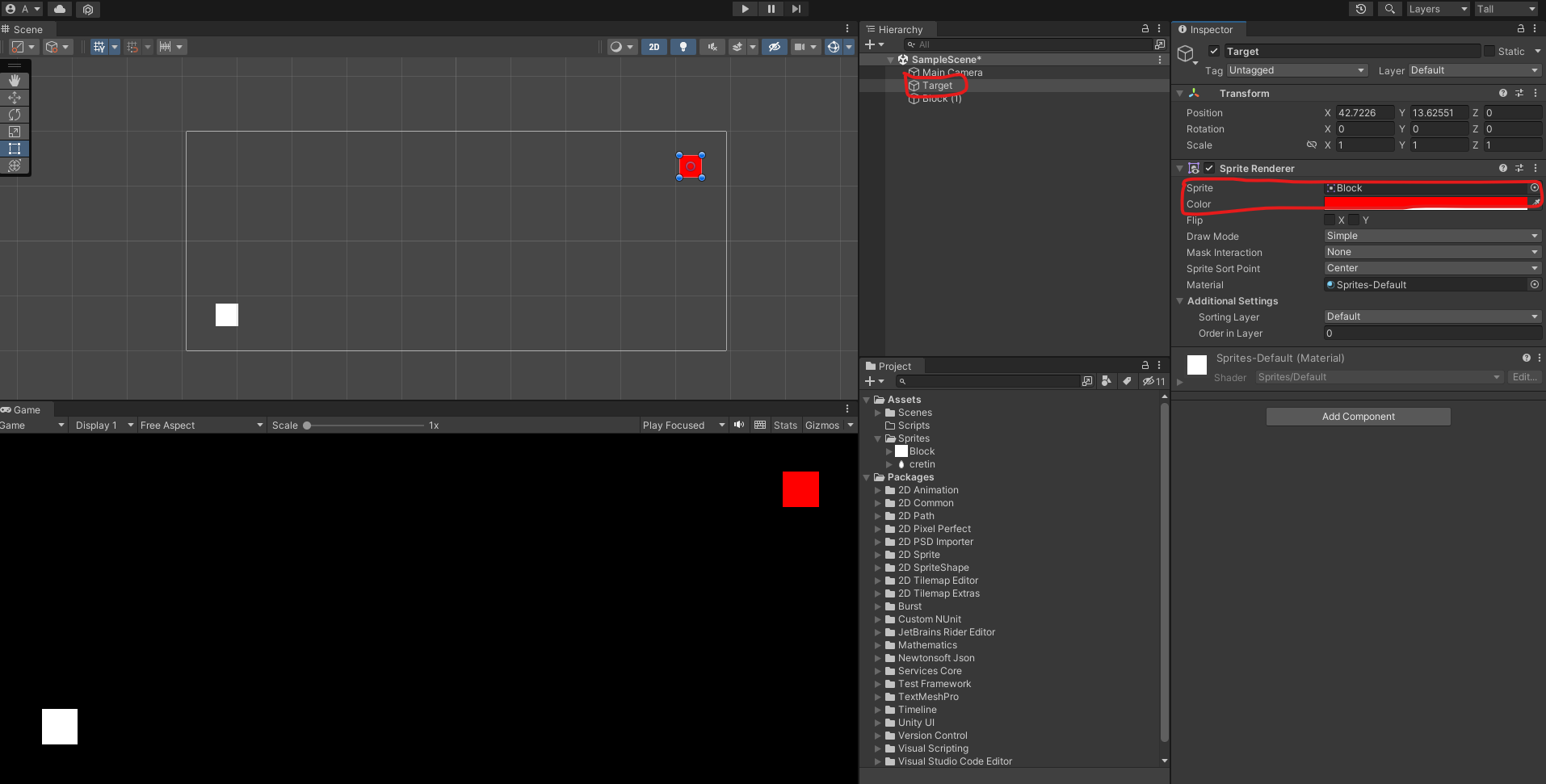Open the red Color swatch
The width and height of the screenshot is (1546, 784).
coord(1426,203)
